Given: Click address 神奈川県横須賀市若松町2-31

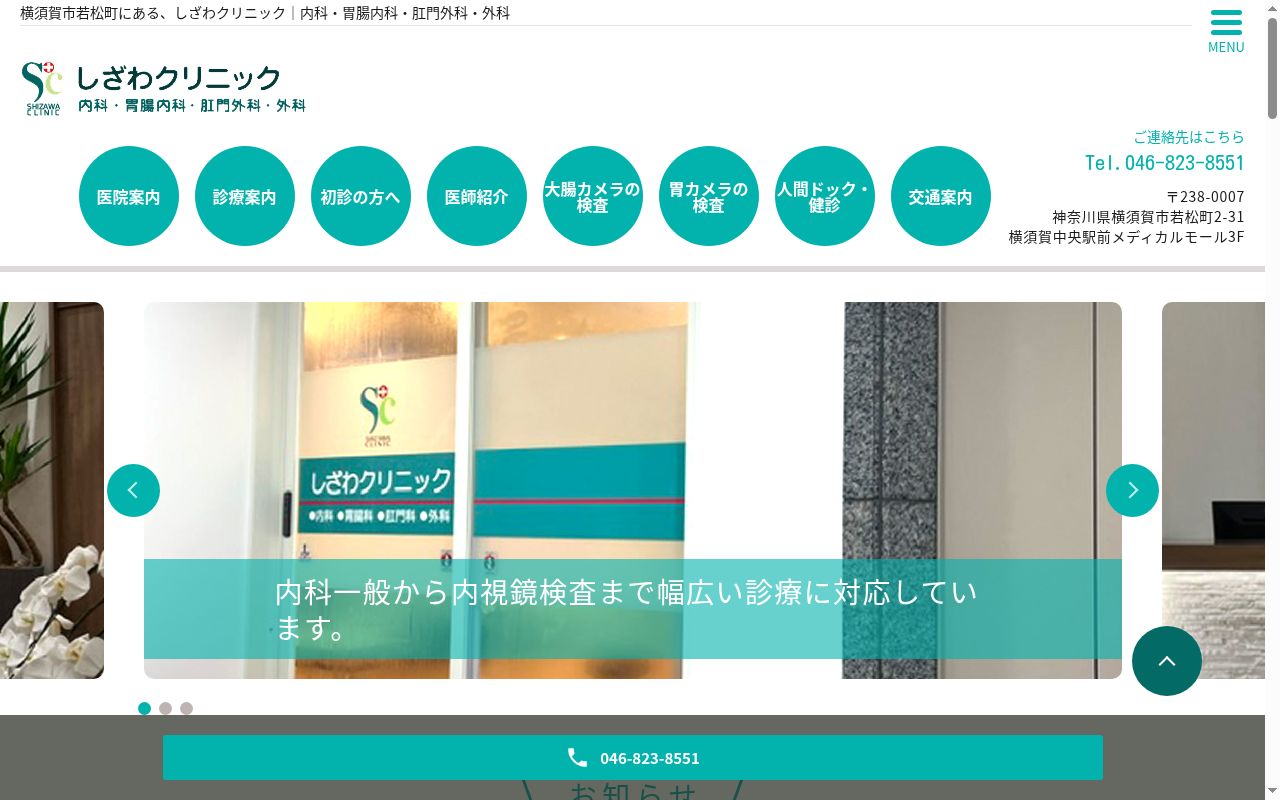Looking at the screenshot, I should [x=1148, y=216].
